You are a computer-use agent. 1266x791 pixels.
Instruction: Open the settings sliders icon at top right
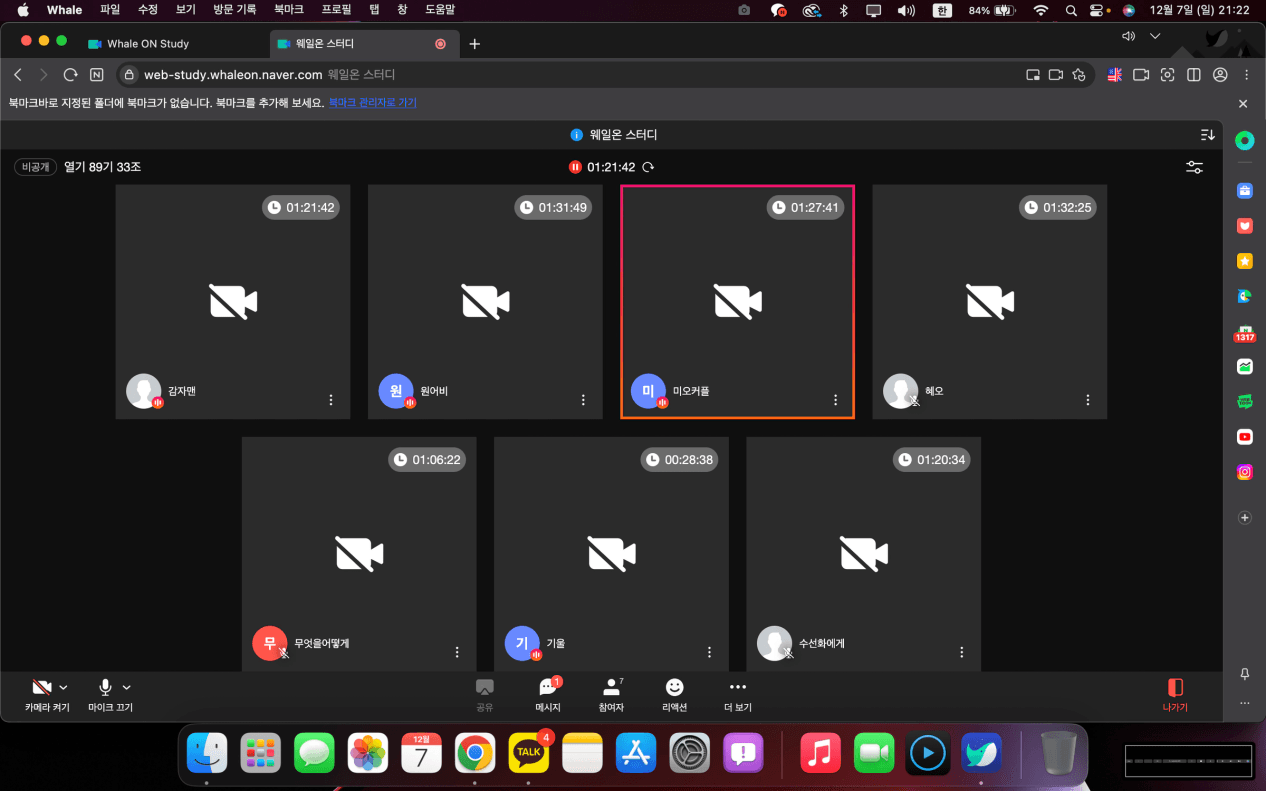pyautogui.click(x=1194, y=167)
